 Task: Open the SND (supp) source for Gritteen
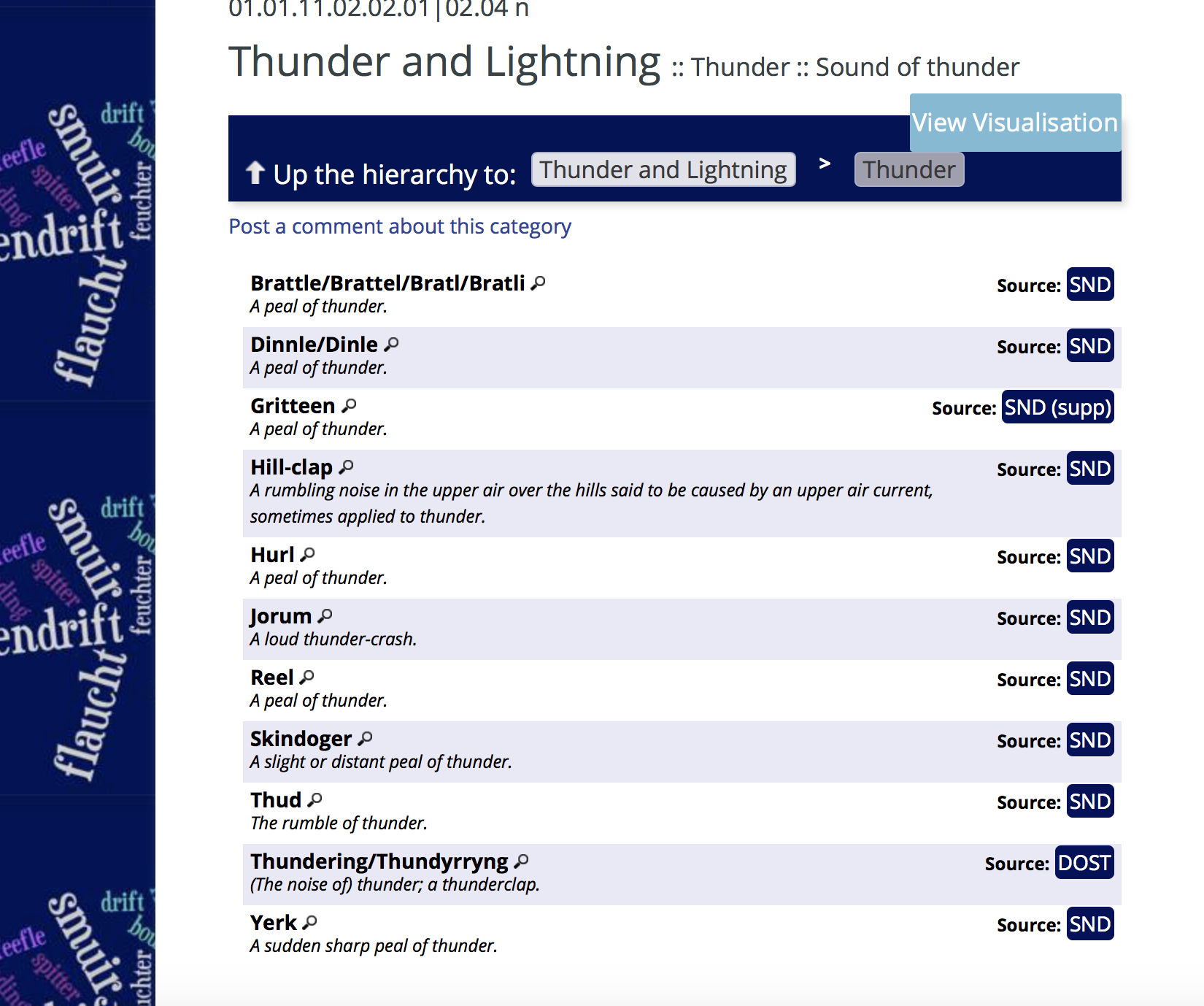1057,407
